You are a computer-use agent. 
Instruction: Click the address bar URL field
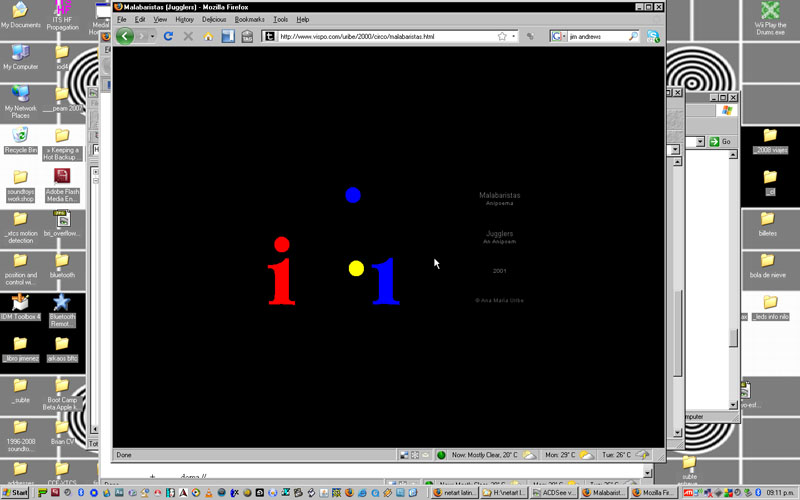coord(380,36)
